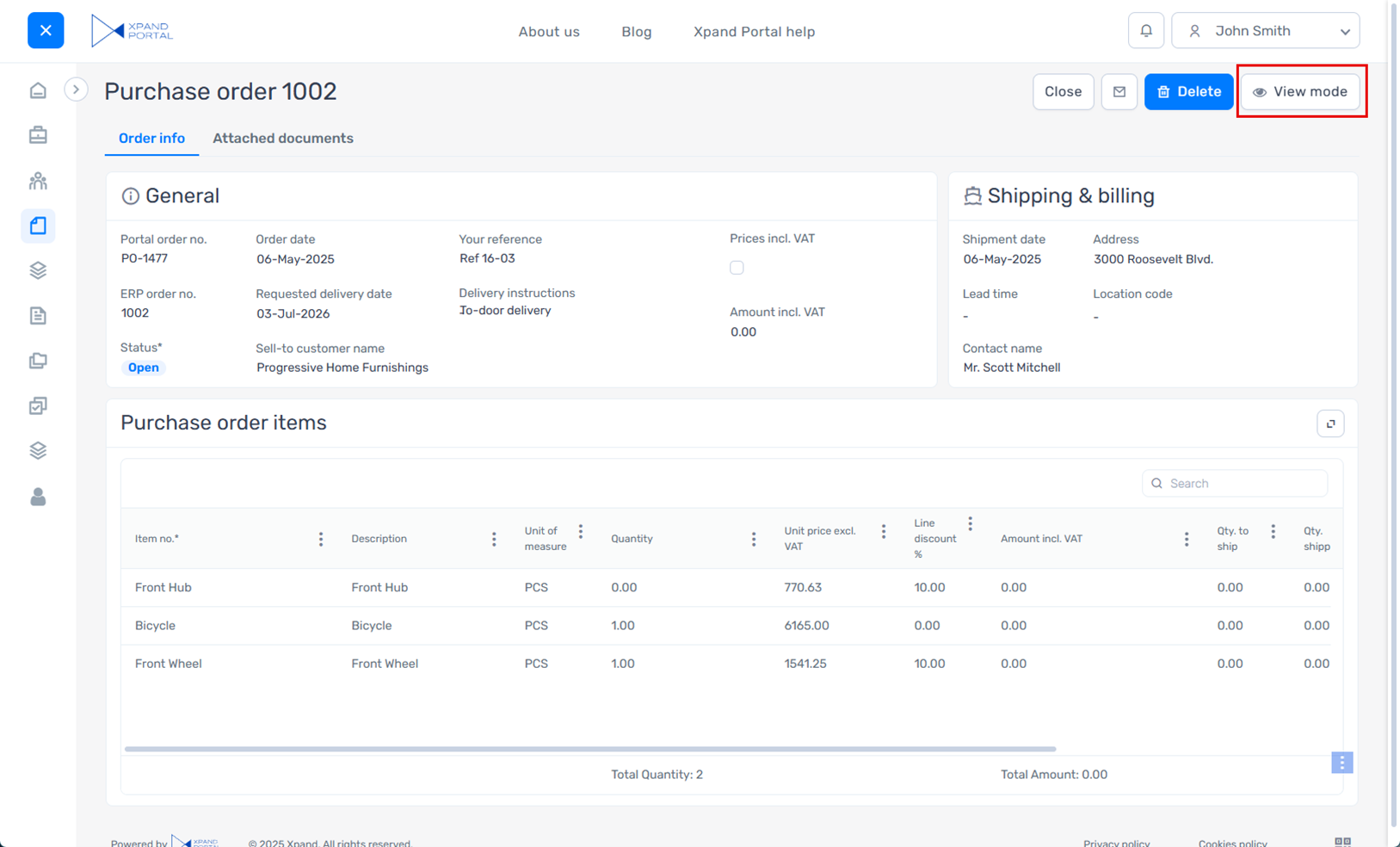Screen dimensions: 1400x847
Task: Click the table horizontal scrollbar
Action: 589,749
